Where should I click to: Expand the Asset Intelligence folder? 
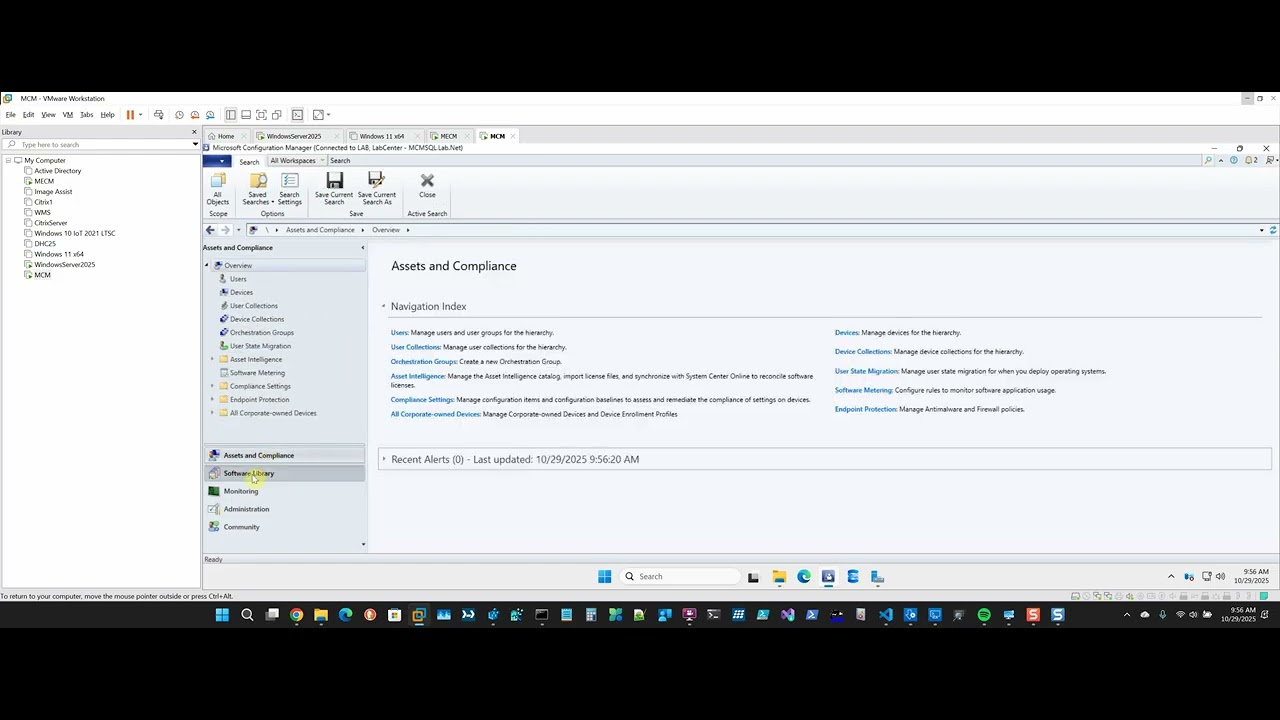tap(212, 359)
